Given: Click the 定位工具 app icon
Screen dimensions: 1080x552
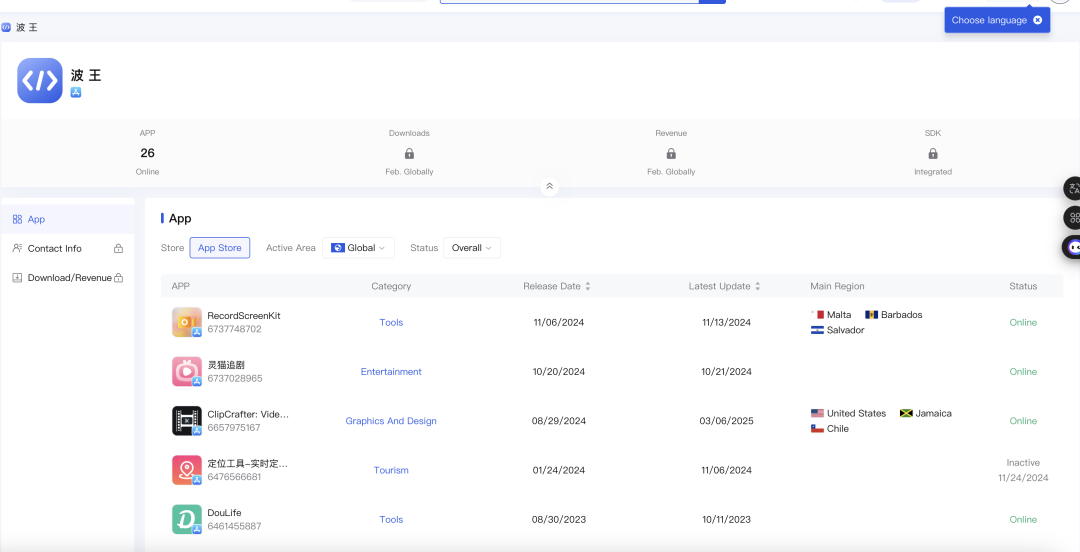Looking at the screenshot, I should [x=187, y=470].
